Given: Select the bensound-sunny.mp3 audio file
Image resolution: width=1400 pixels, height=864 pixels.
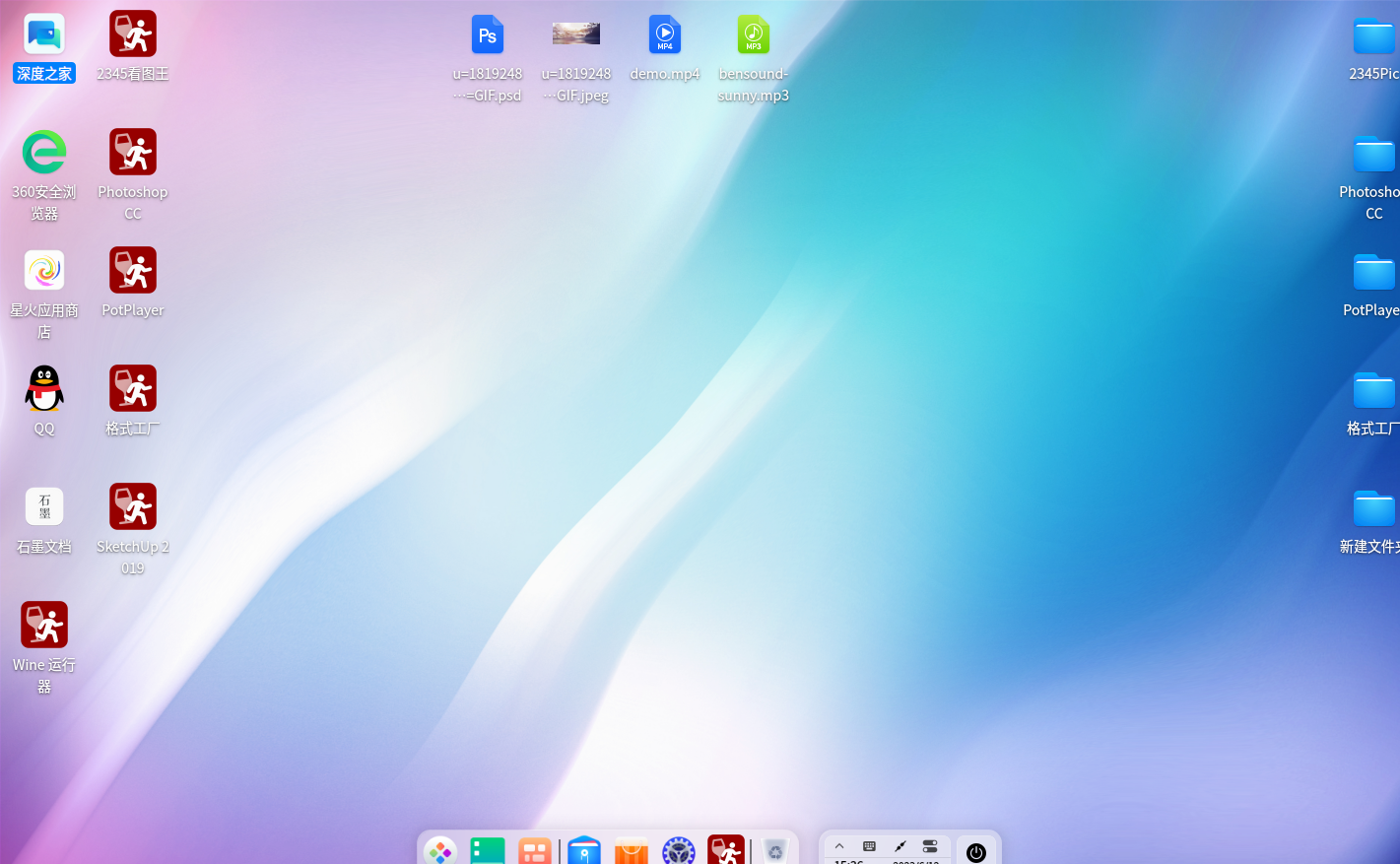Looking at the screenshot, I should pos(754,35).
